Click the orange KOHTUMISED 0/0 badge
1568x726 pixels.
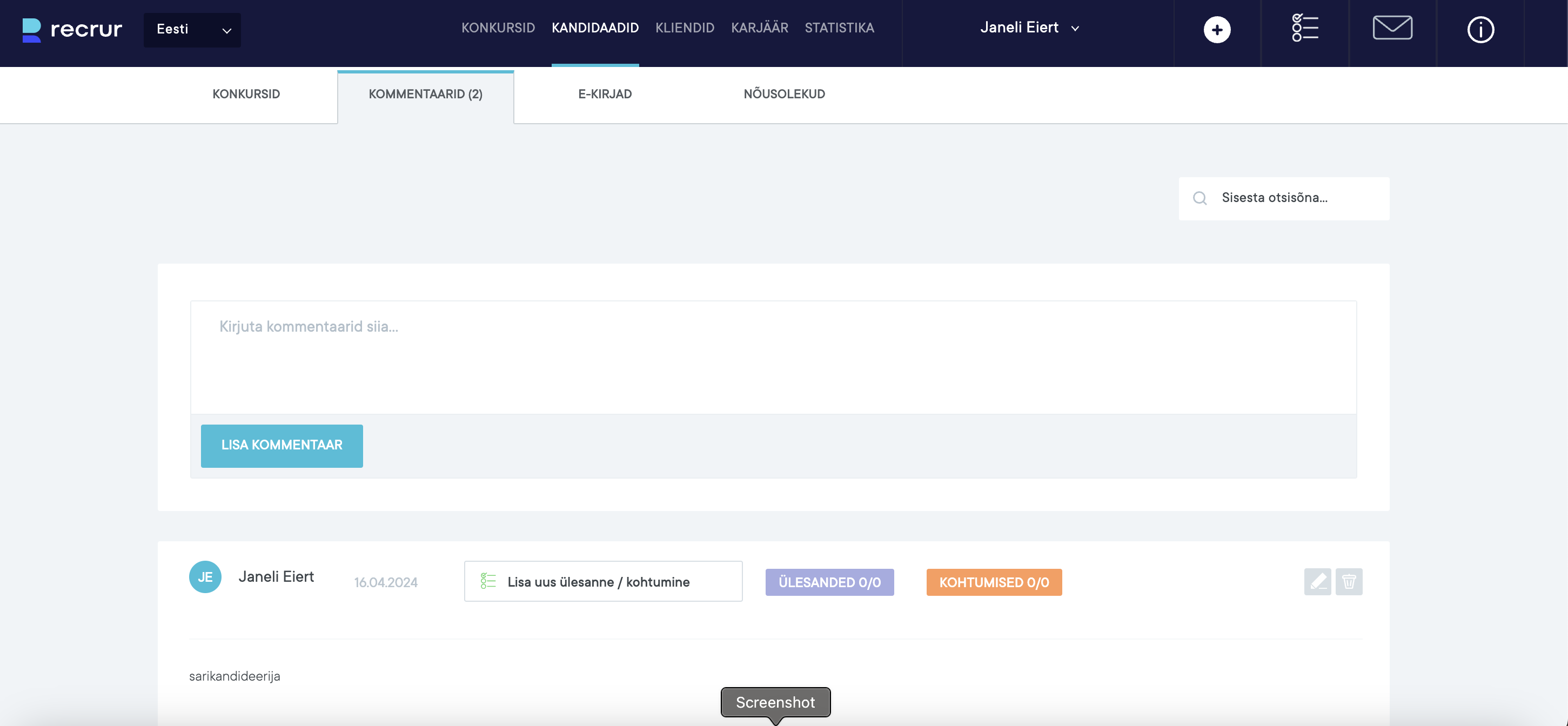point(994,582)
